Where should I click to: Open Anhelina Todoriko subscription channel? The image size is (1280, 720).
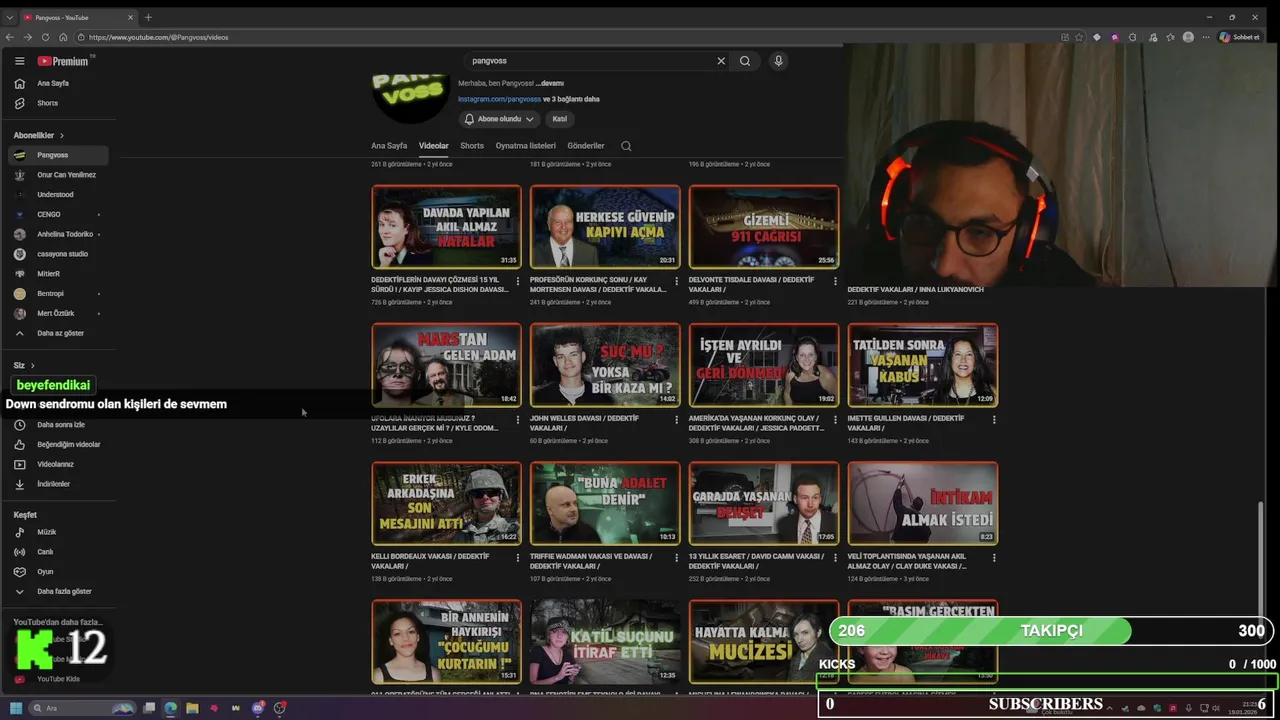pyautogui.click(x=60, y=234)
